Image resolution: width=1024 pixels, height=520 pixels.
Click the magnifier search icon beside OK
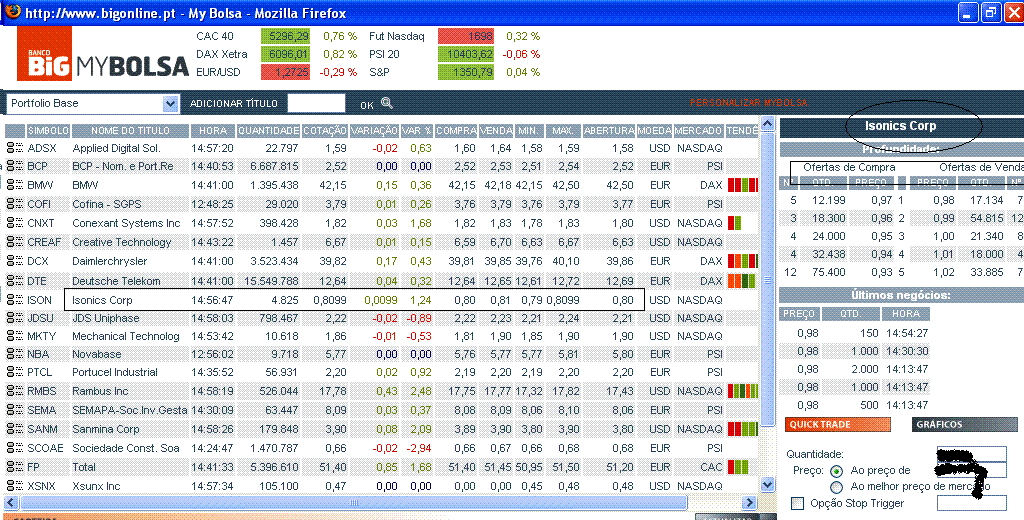coord(387,103)
